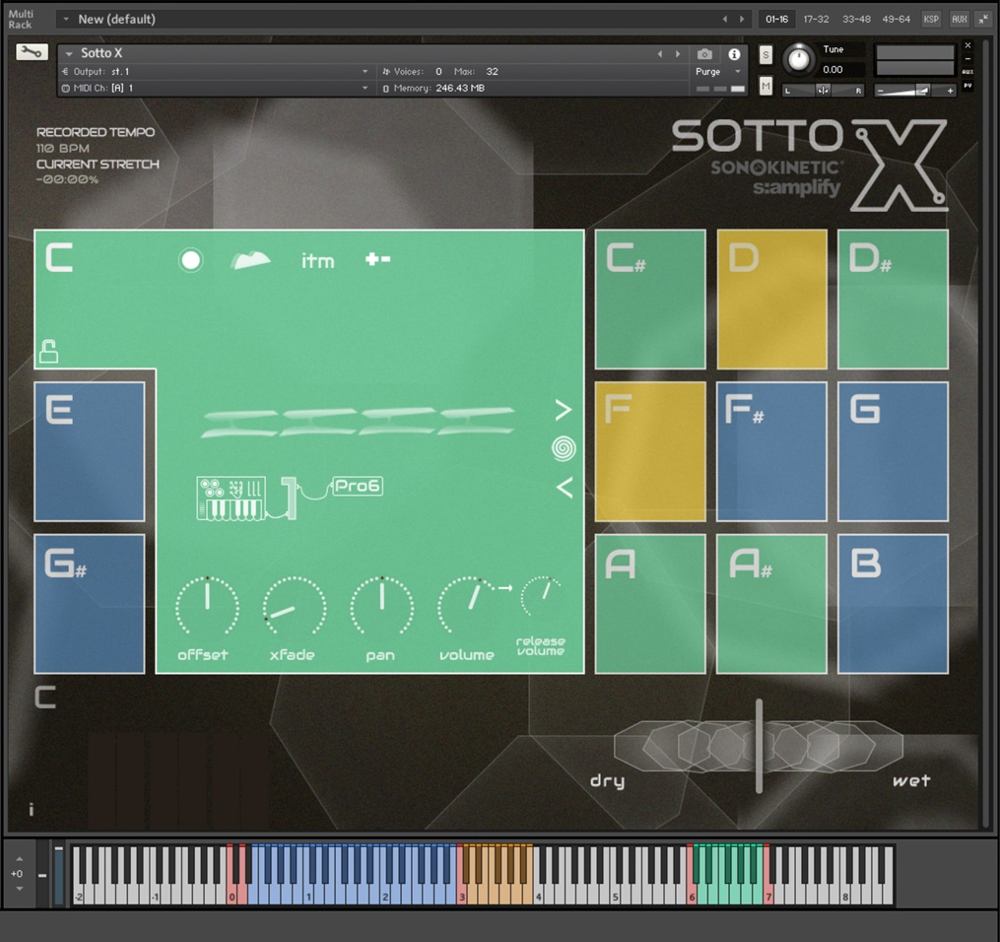Click the spiral randomize icon
Screen dimensions: 1000x942
[x=564, y=448]
